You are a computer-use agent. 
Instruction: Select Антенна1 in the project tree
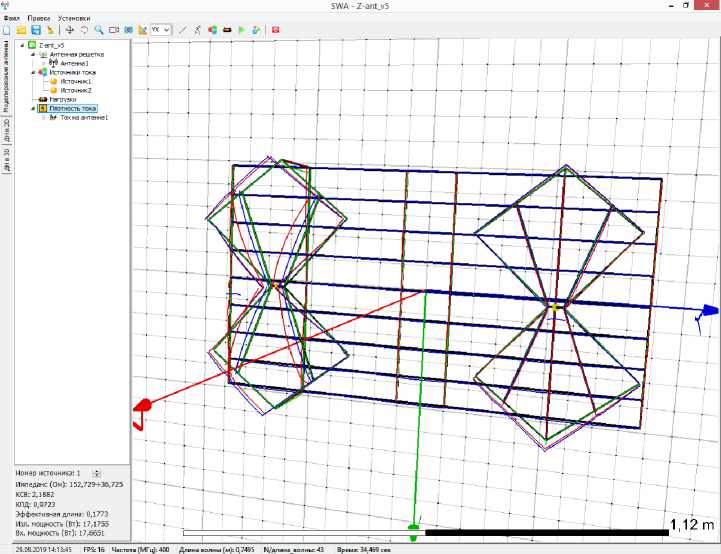pyautogui.click(x=75, y=64)
